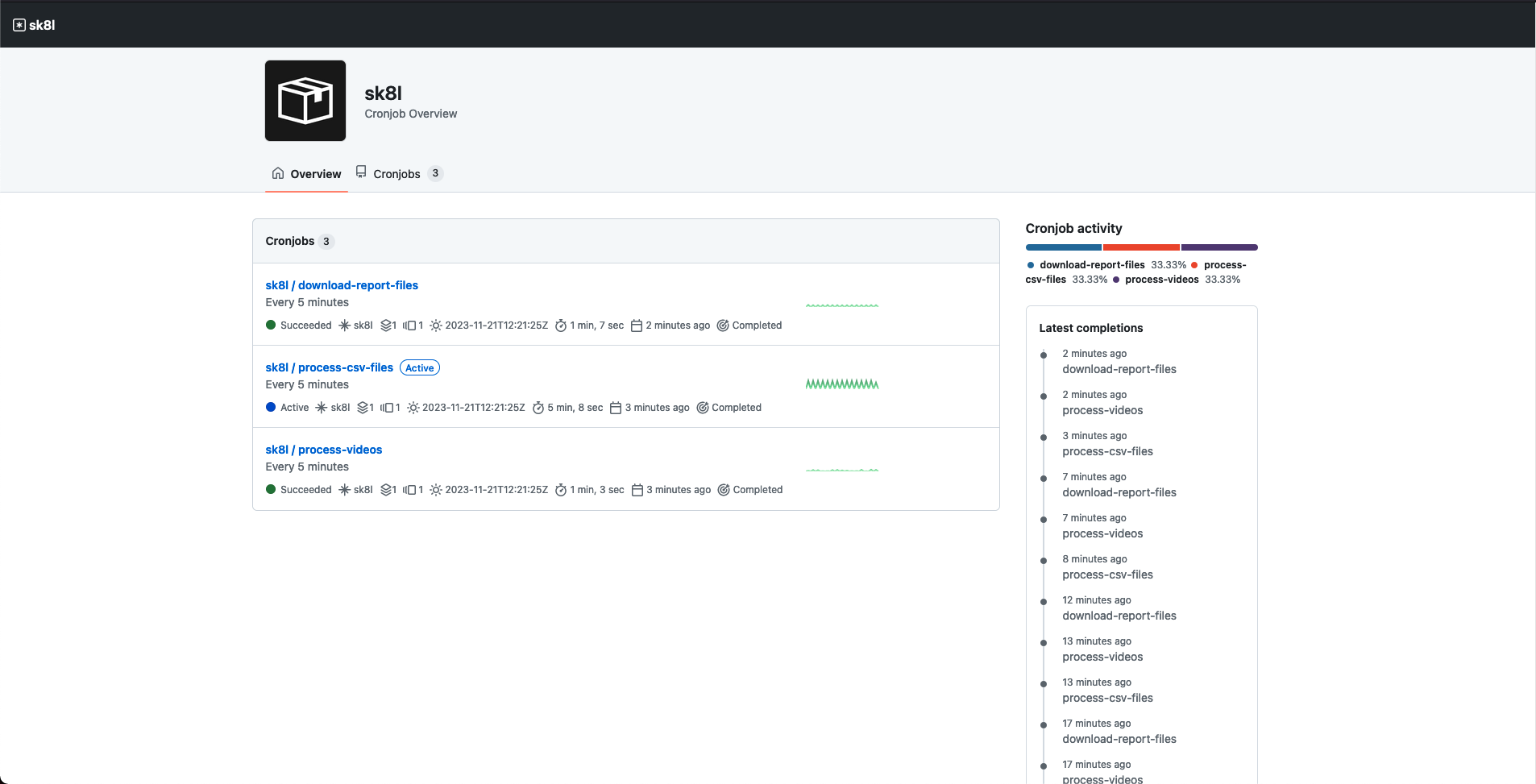The width and height of the screenshot is (1536, 784).
Task: Click blue Active status dot for process-csv-files
Action: (x=271, y=408)
